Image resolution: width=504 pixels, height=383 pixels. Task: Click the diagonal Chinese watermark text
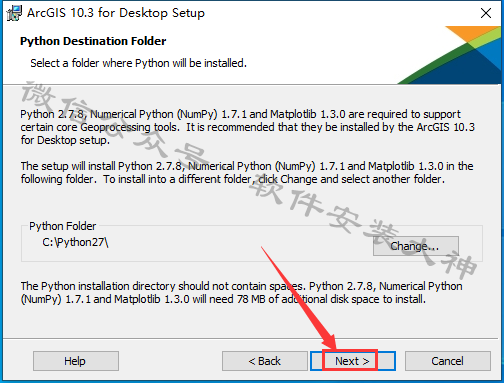(248, 180)
